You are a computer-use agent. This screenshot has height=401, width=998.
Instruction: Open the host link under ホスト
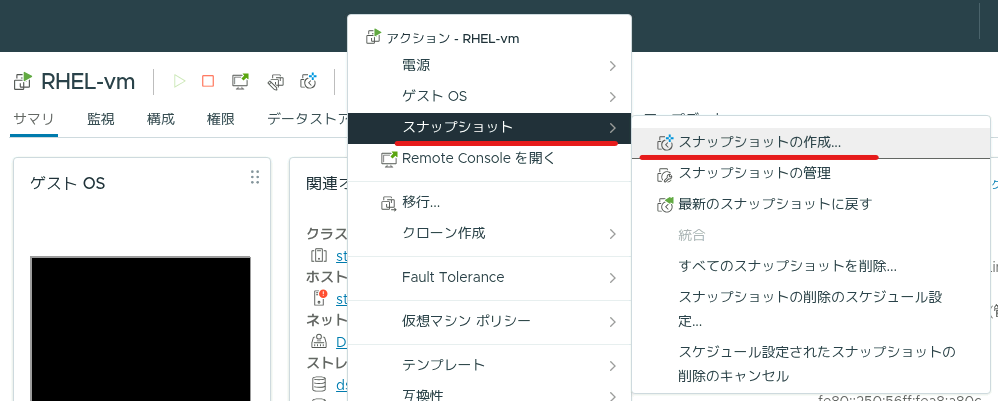click(342, 299)
